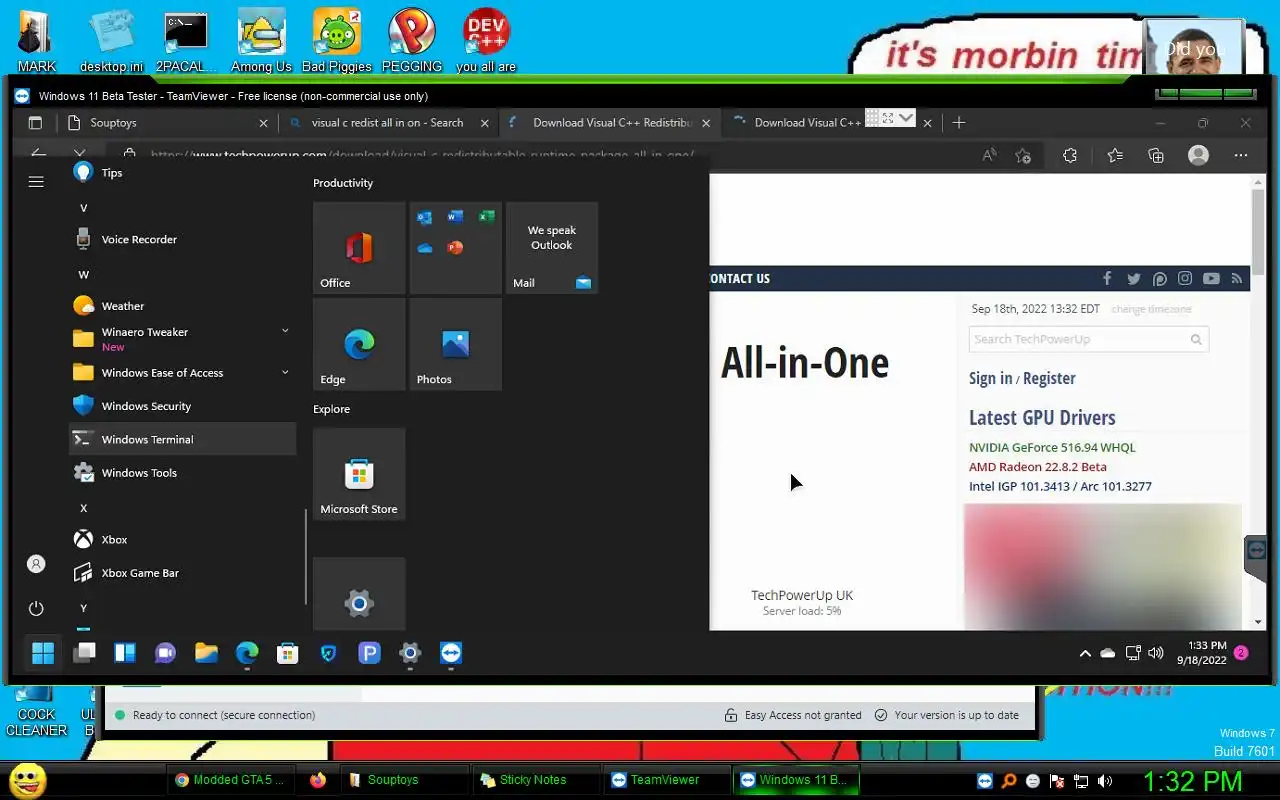Open Among Us desktop shortcut
The height and width of the screenshot is (800, 1280).
pyautogui.click(x=261, y=42)
